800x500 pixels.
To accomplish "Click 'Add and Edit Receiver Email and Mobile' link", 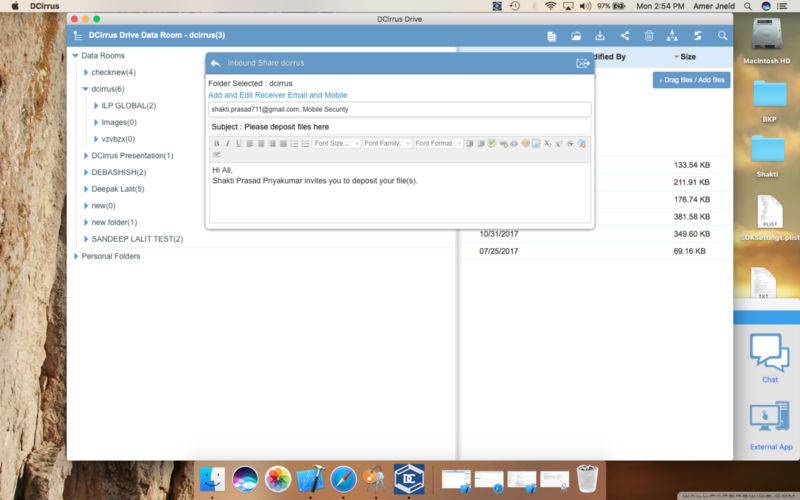I will (278, 95).
